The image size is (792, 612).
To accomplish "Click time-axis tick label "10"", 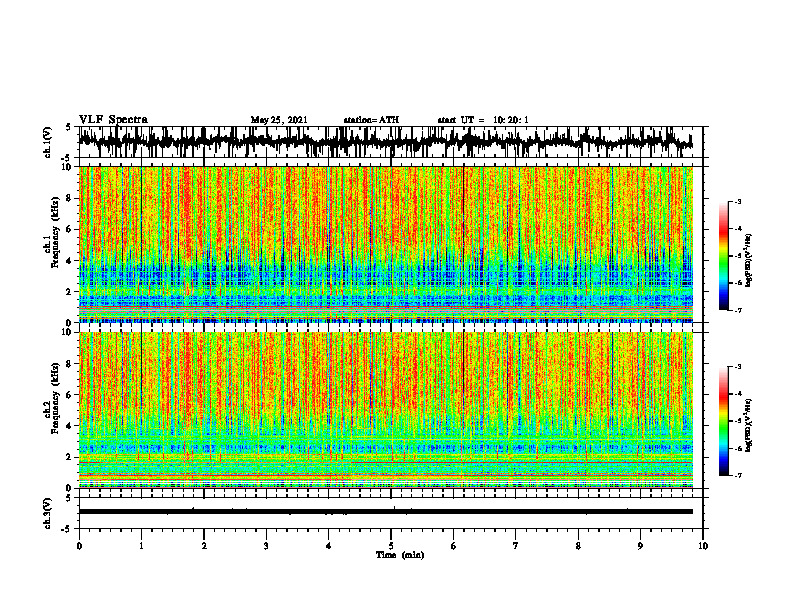I will [x=703, y=546].
